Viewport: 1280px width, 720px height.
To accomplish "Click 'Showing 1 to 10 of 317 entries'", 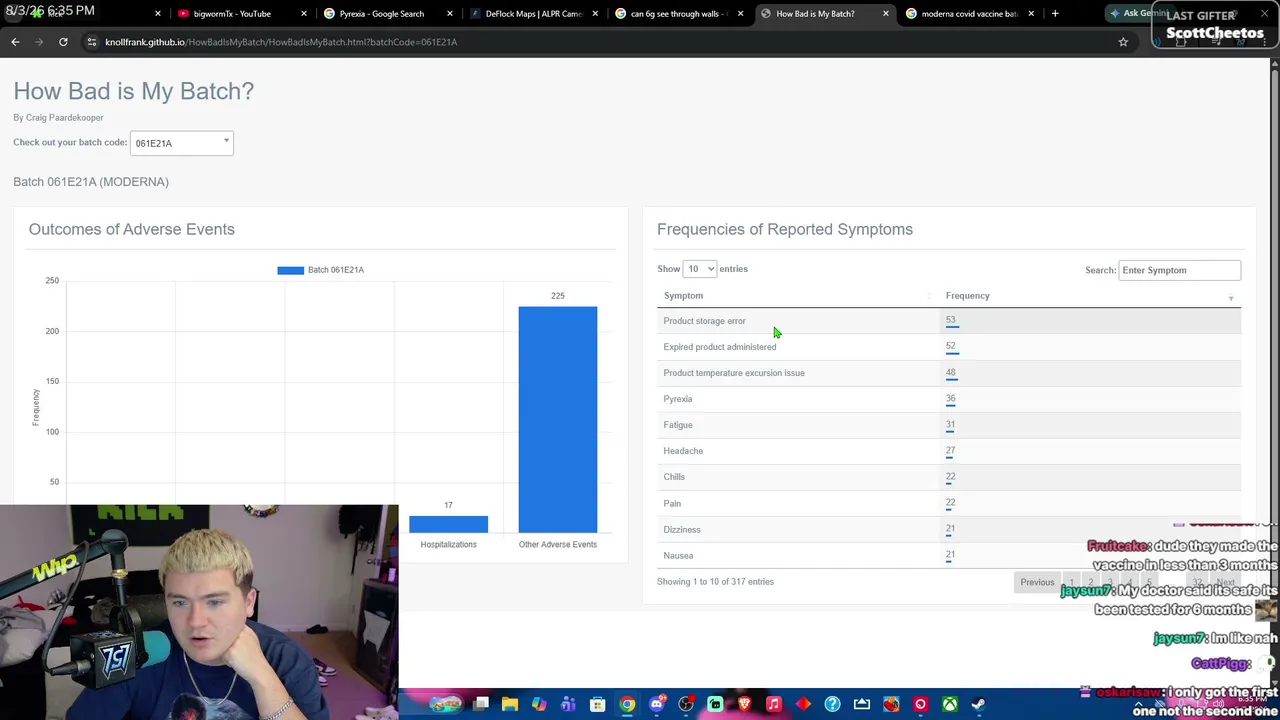I will click(715, 582).
